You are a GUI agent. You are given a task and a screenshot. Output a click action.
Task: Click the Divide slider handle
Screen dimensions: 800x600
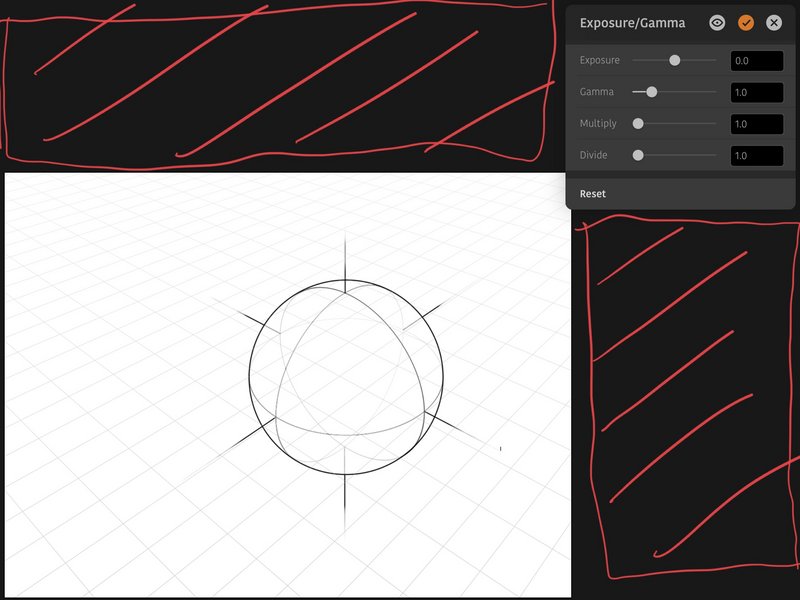638,155
